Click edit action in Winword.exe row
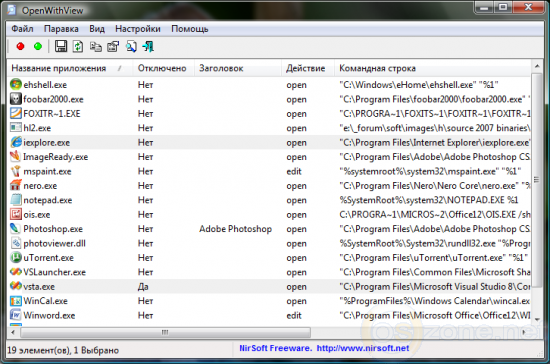550x364 pixels. [x=294, y=315]
